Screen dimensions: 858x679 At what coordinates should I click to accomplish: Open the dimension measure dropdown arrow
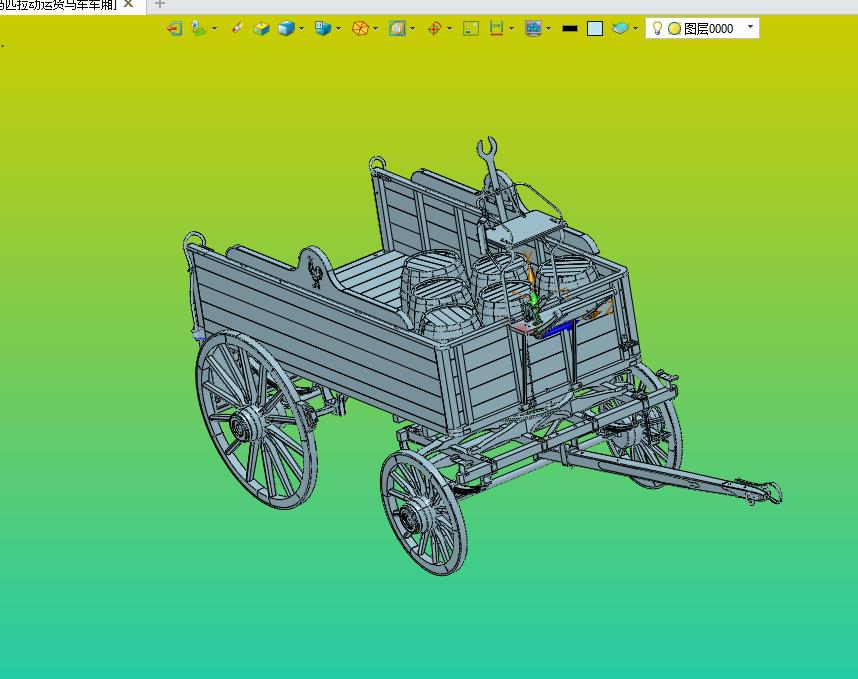pos(512,28)
